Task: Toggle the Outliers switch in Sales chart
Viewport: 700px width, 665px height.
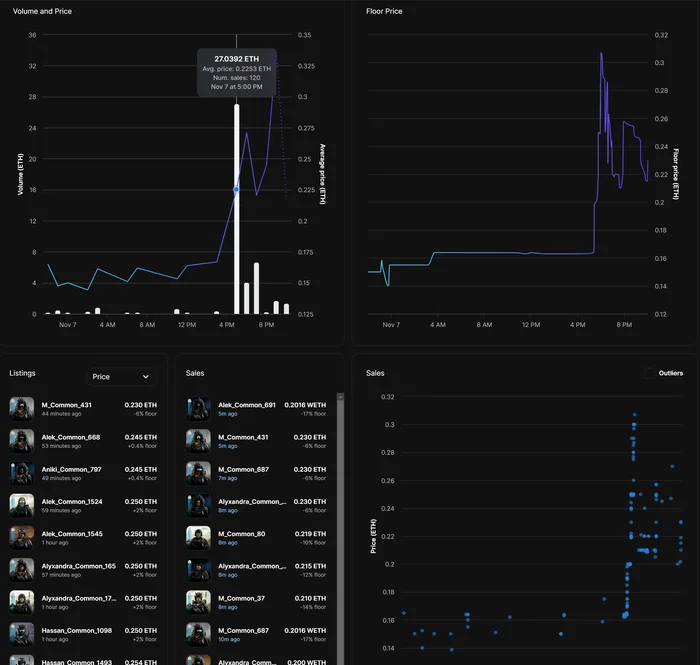Action: click(x=650, y=373)
